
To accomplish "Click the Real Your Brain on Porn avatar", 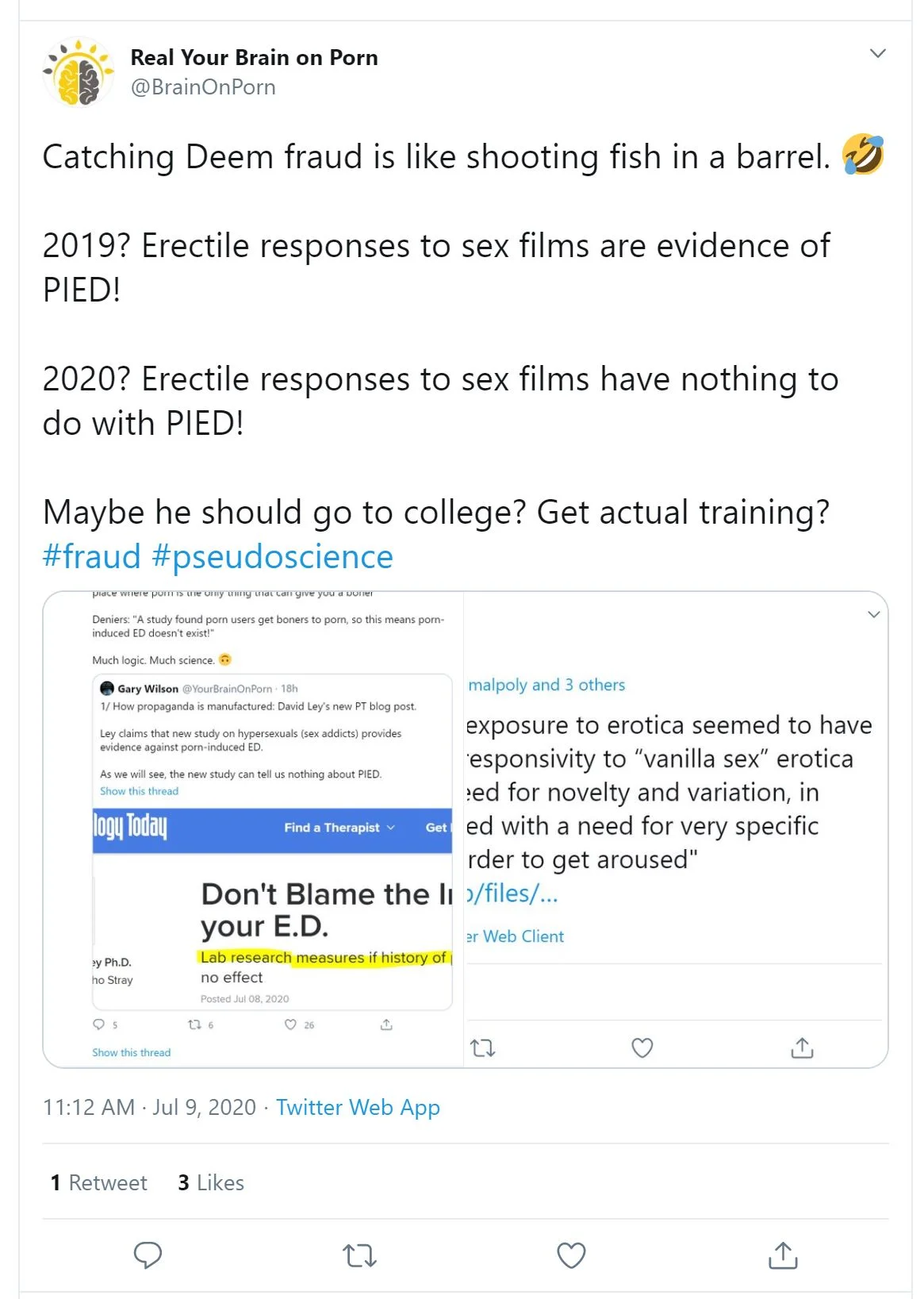I will tap(78, 72).
